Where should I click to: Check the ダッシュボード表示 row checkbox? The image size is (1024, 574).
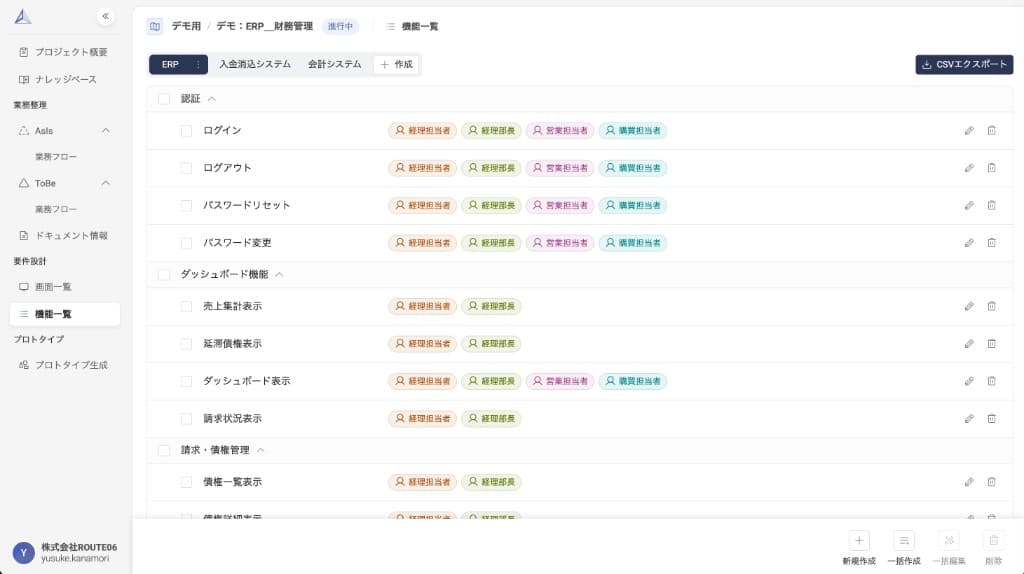pos(186,381)
